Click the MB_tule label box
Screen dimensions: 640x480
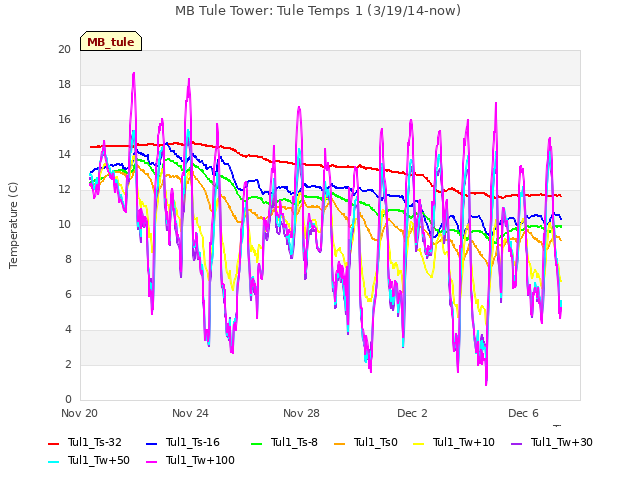(111, 42)
